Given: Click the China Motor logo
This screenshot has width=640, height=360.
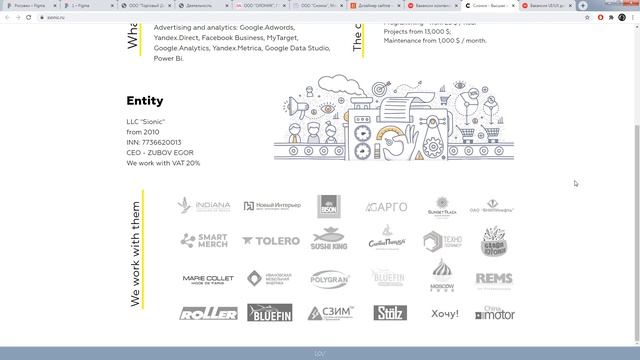Looking at the screenshot, I should (495, 313).
